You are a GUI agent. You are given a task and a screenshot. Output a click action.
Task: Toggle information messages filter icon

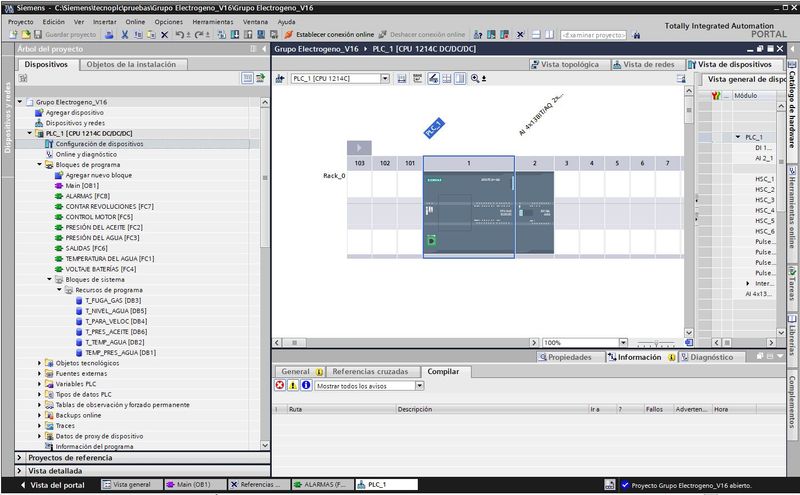click(306, 385)
